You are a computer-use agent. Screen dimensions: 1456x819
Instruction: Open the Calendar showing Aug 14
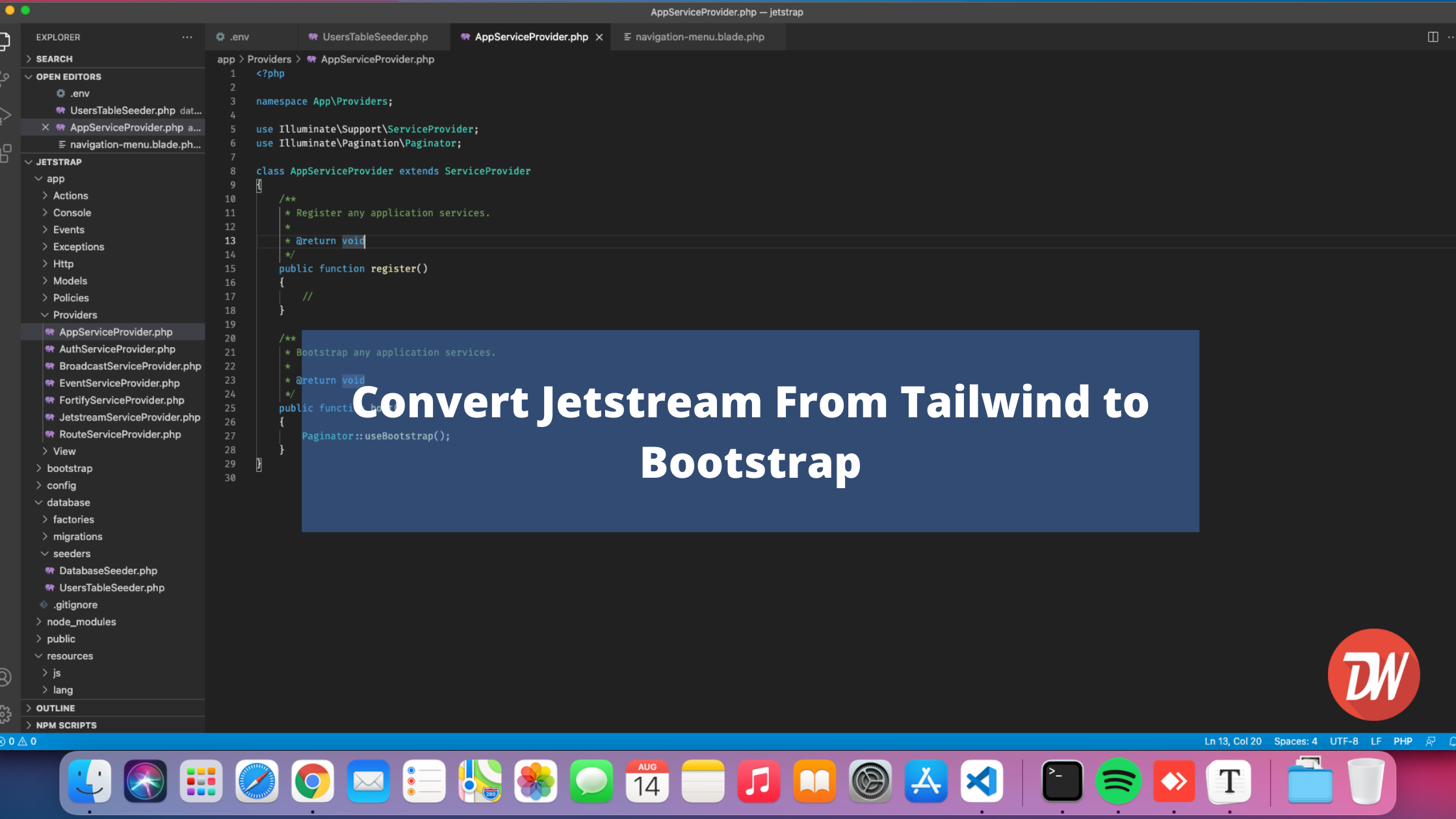pyautogui.click(x=647, y=781)
